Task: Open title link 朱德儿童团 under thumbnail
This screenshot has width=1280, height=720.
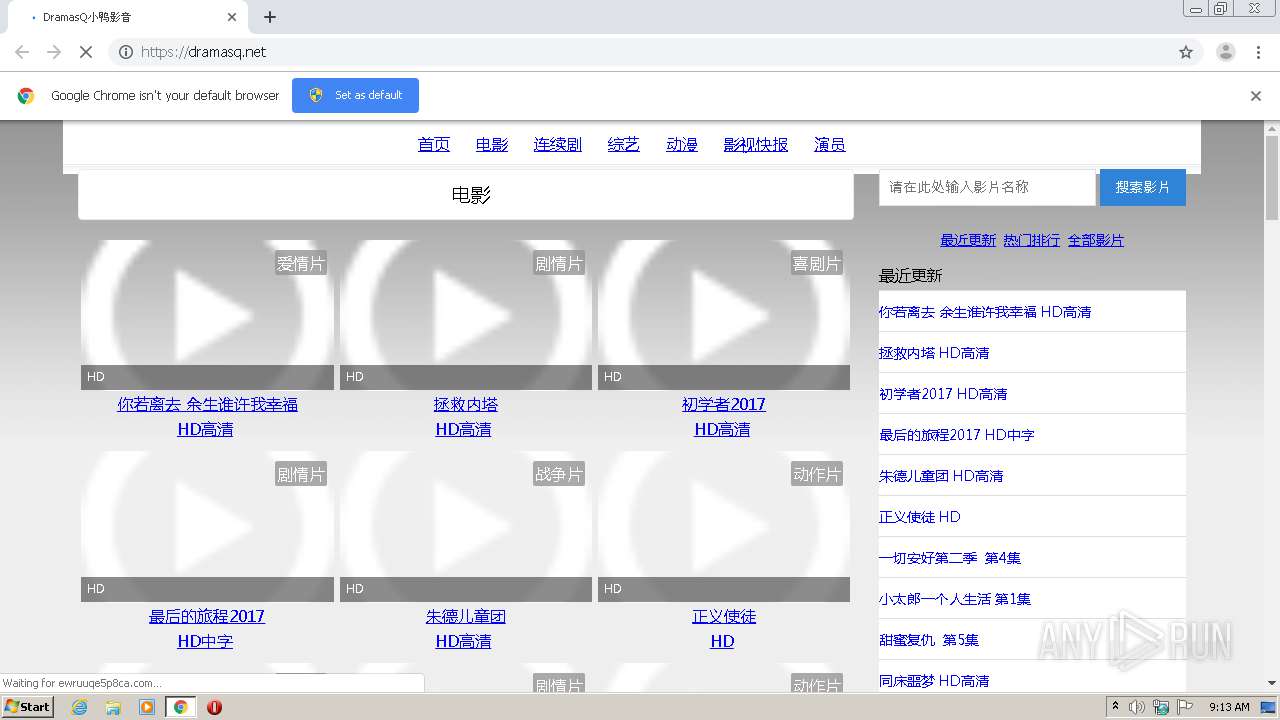Action: click(x=466, y=616)
